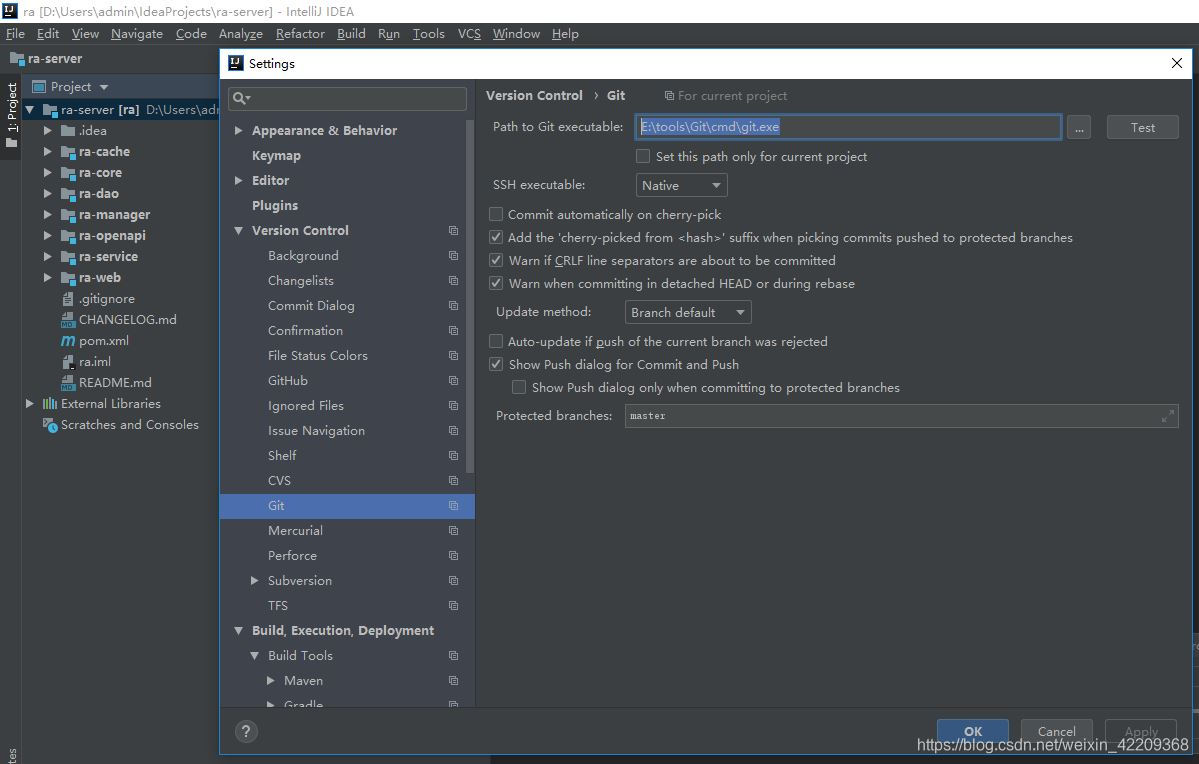
Task: Click the Scratches and Consoles icon
Action: click(50, 425)
